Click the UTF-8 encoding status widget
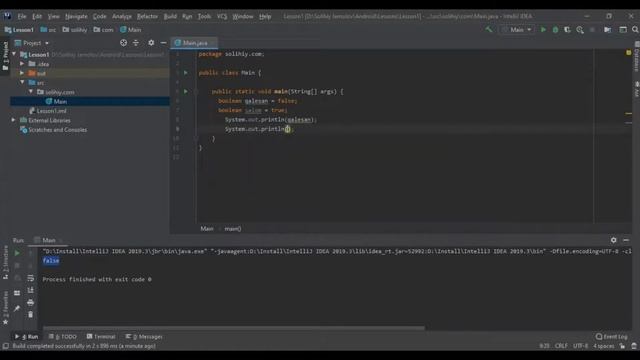 [x=580, y=346]
